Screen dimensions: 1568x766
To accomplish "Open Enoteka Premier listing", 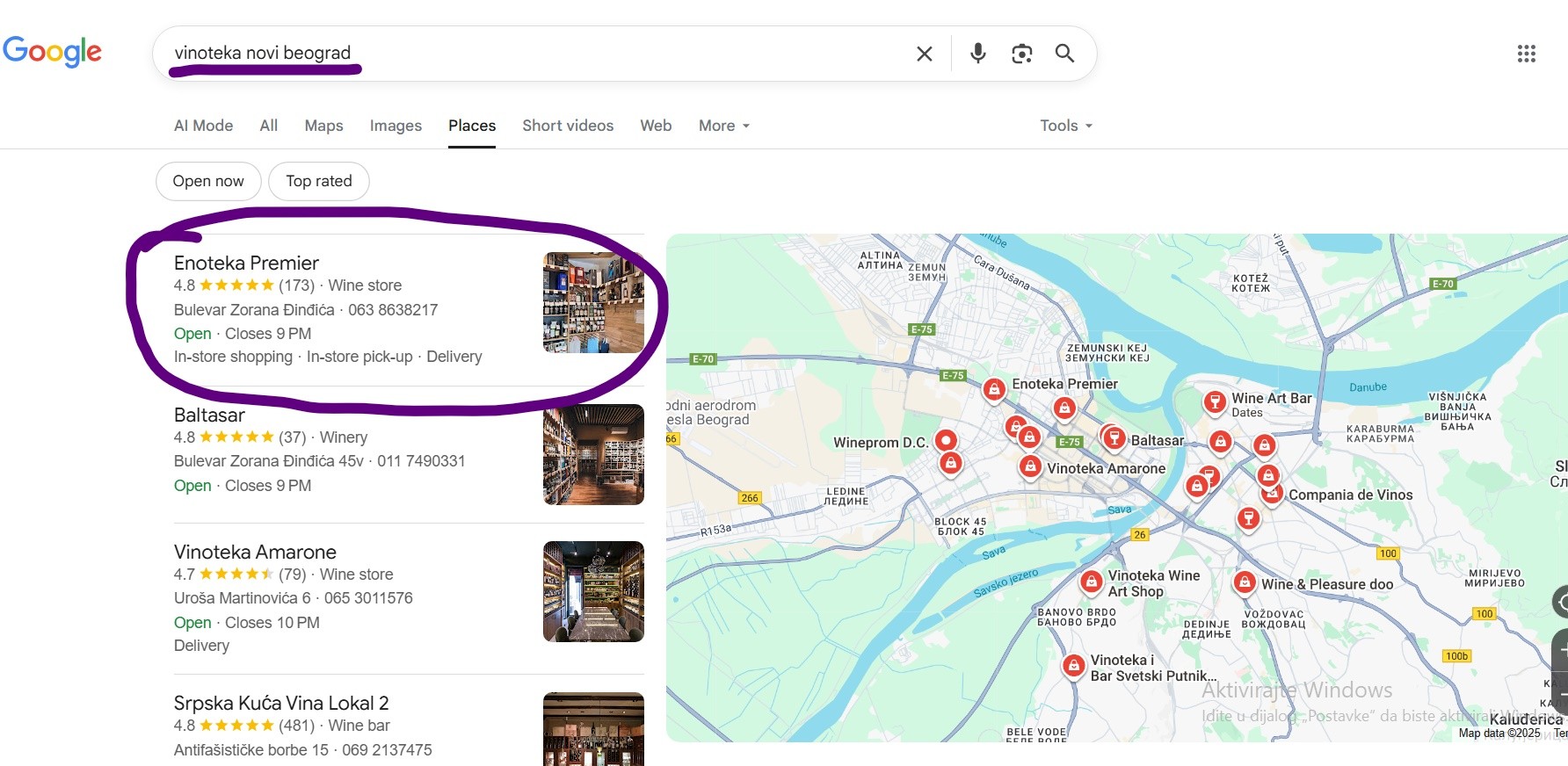I will pos(246,263).
